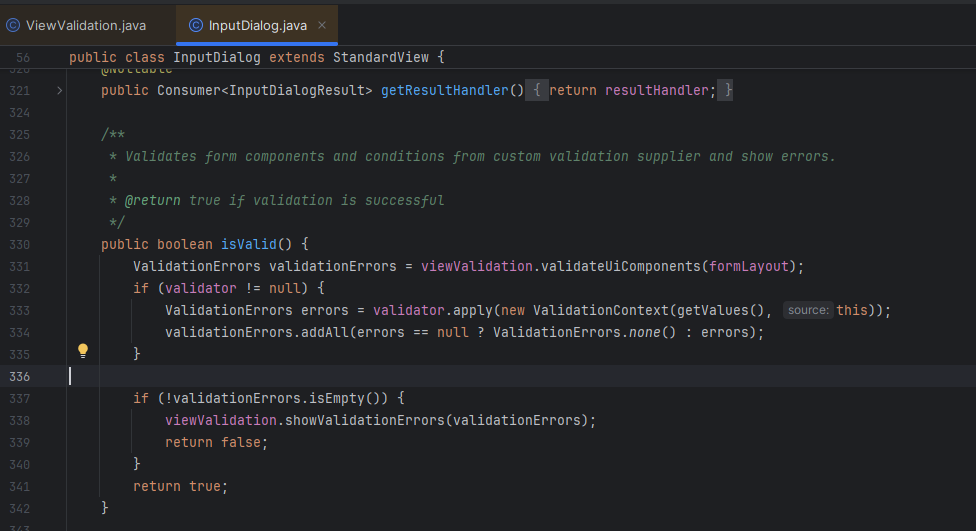
Task: Click the '@return' Javadoc tag
Action: pyautogui.click(x=152, y=200)
